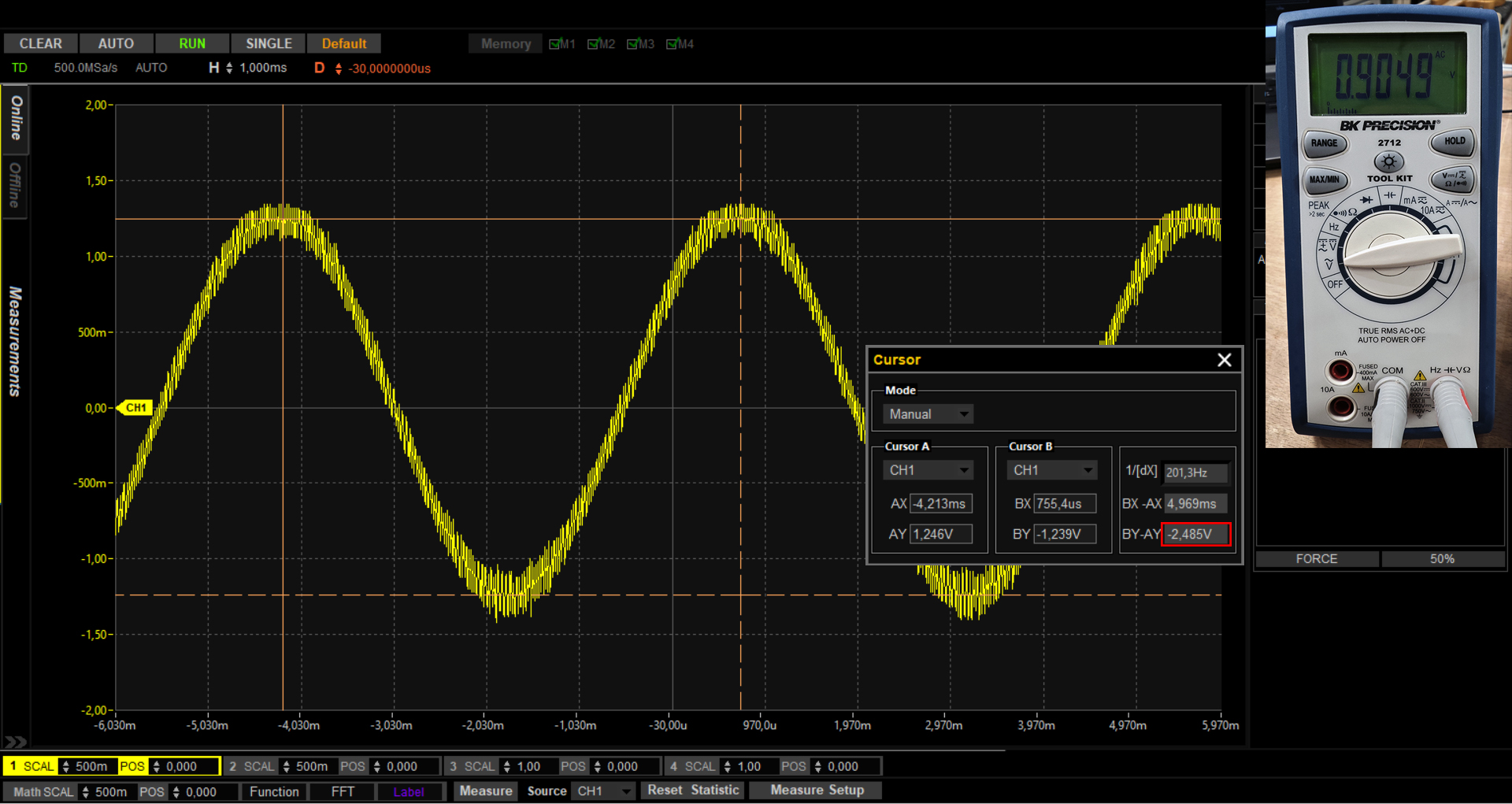Toggle channel 1 SCAL button
1512x804 pixels.
coord(31,766)
